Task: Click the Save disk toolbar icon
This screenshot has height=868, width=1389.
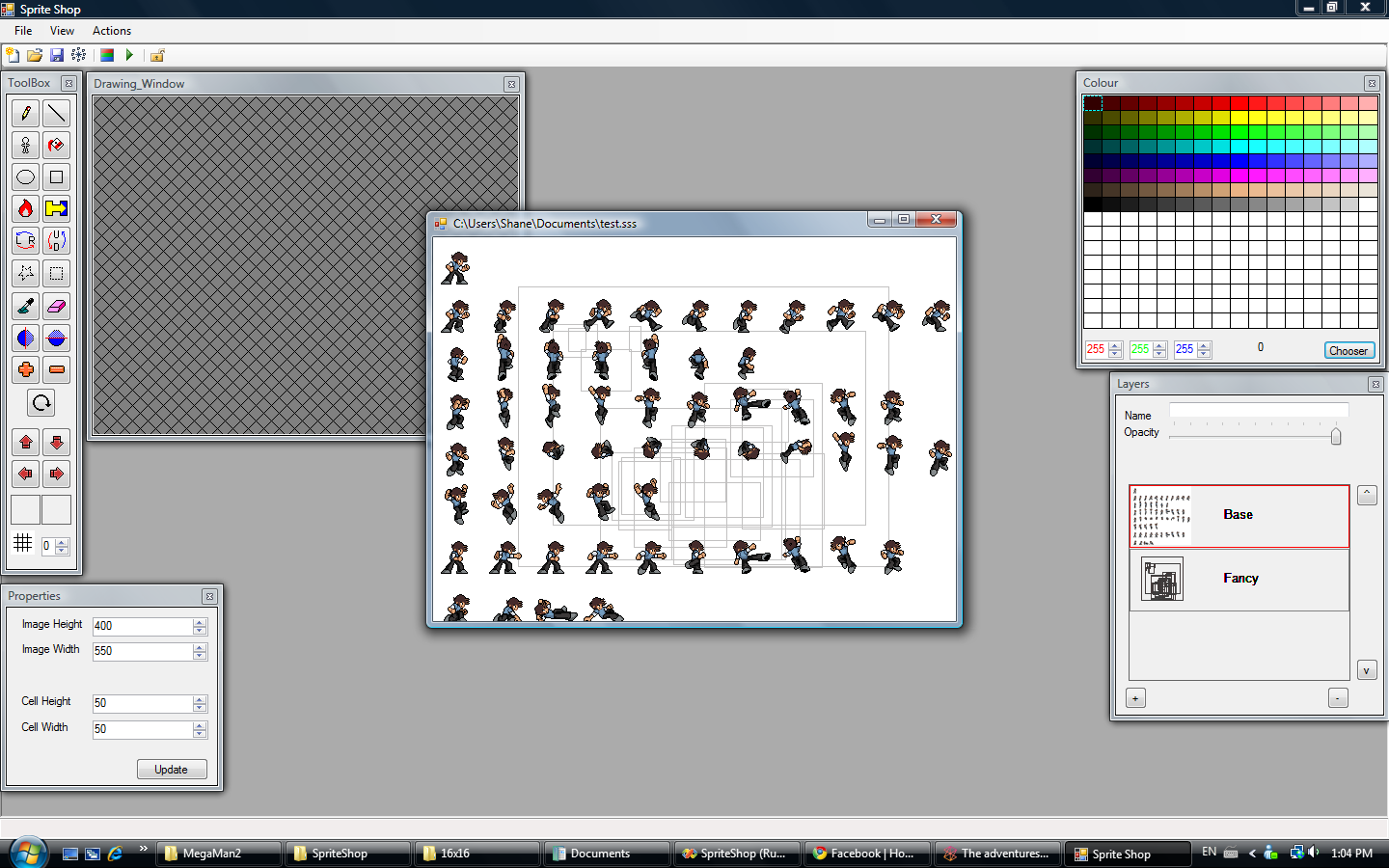Action: point(57,55)
